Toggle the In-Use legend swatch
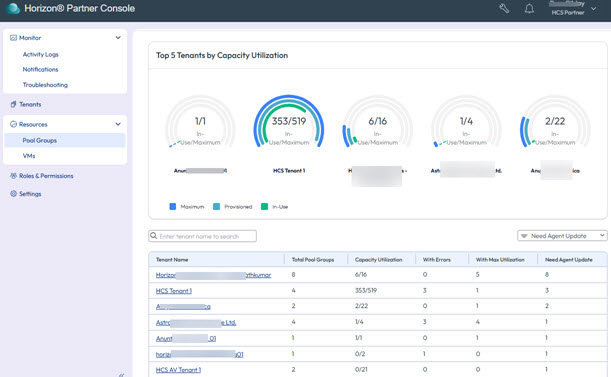The height and width of the screenshot is (377, 611). (264, 207)
